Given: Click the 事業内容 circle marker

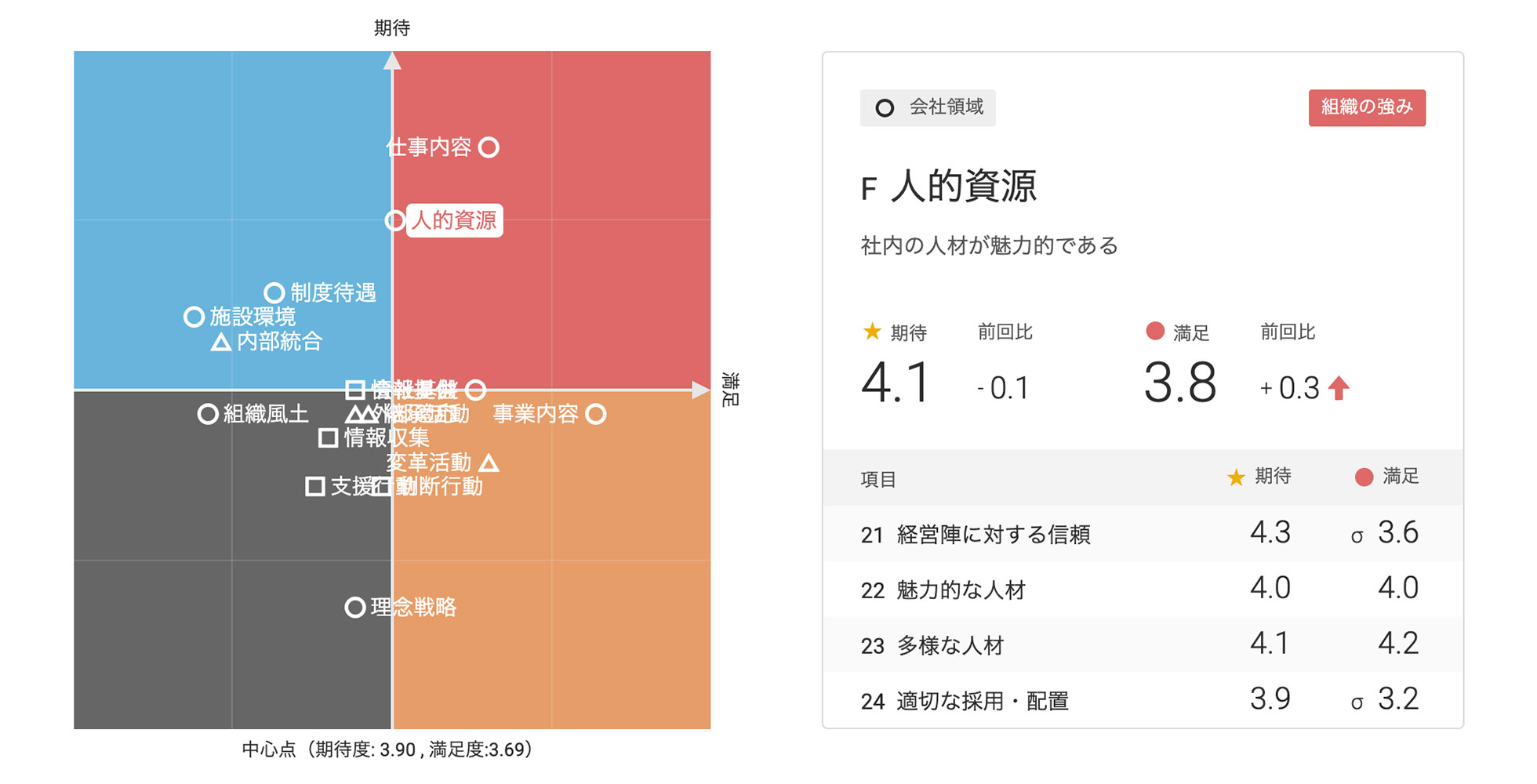Looking at the screenshot, I should pos(596,414).
